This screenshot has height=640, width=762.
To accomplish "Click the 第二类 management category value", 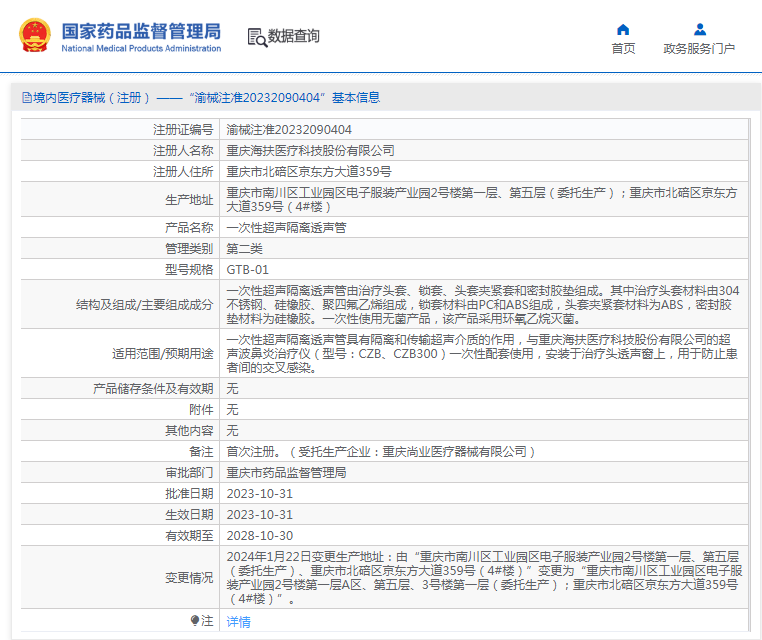I will coord(244,248).
